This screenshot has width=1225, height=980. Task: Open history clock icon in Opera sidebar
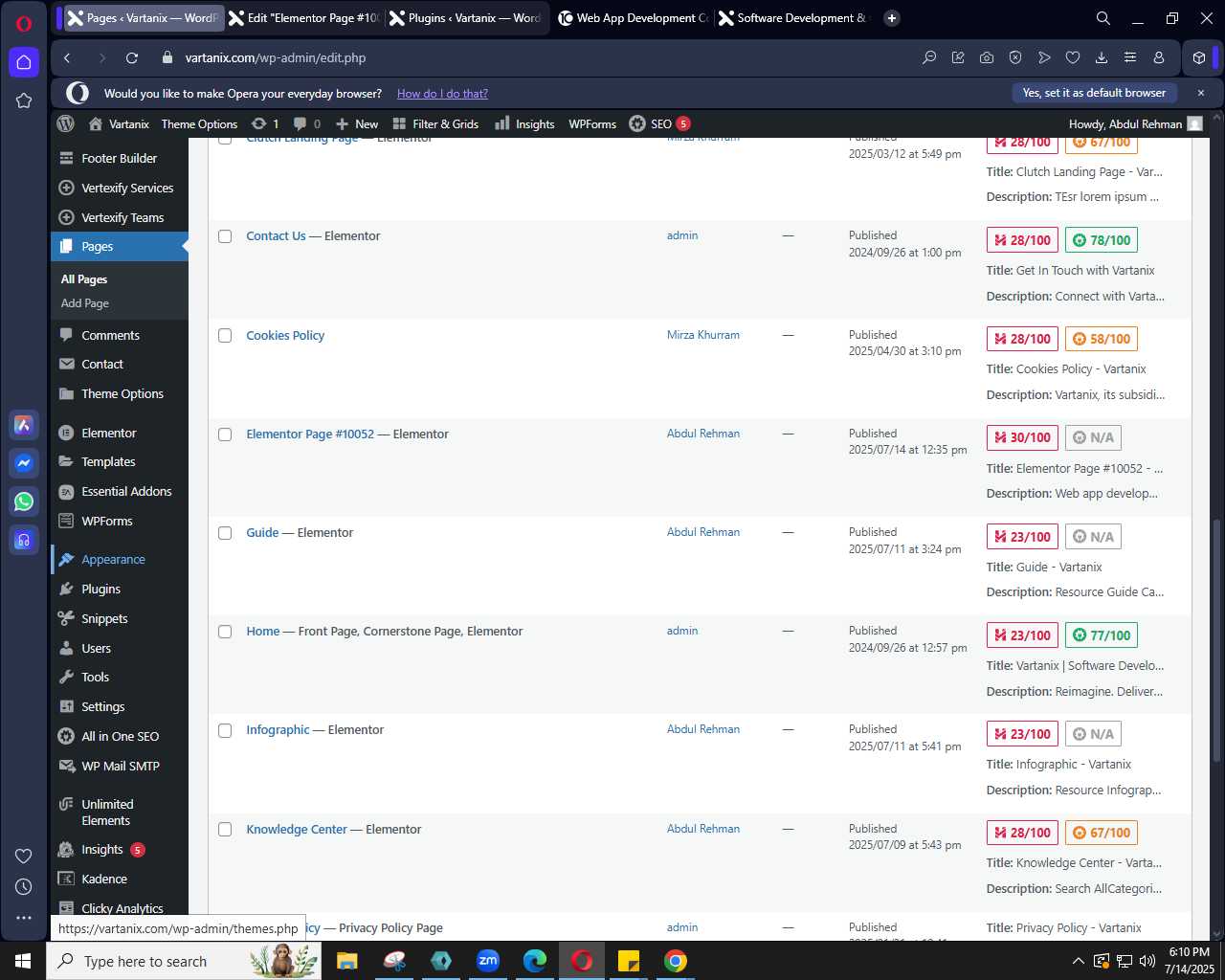click(x=24, y=887)
